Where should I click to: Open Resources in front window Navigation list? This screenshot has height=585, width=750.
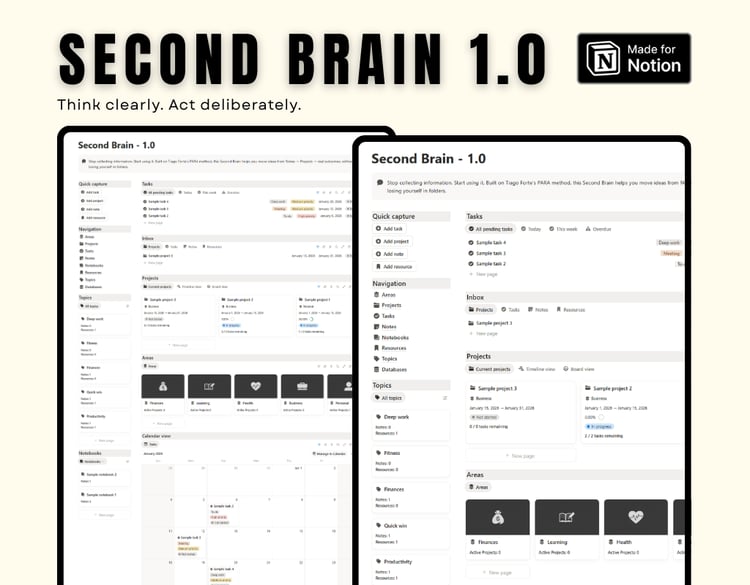tap(390, 348)
